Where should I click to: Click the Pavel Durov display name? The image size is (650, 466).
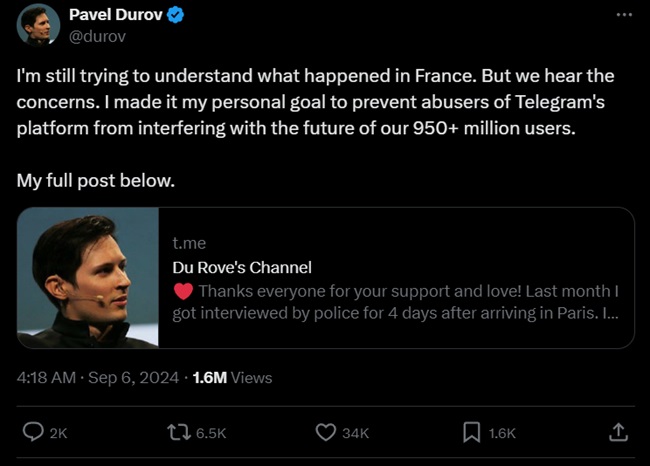[116, 15]
